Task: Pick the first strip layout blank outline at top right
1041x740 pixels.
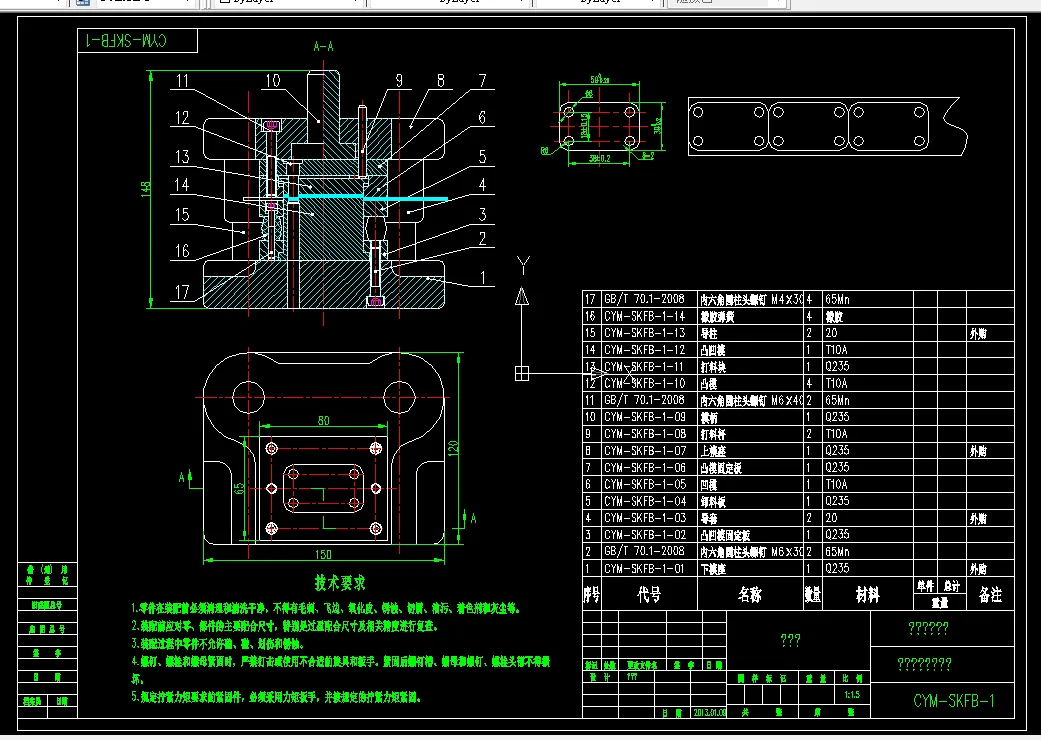Action: (729, 126)
